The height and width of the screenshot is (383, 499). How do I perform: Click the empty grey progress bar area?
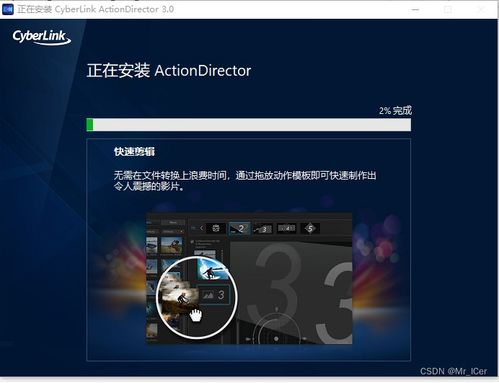(252, 125)
